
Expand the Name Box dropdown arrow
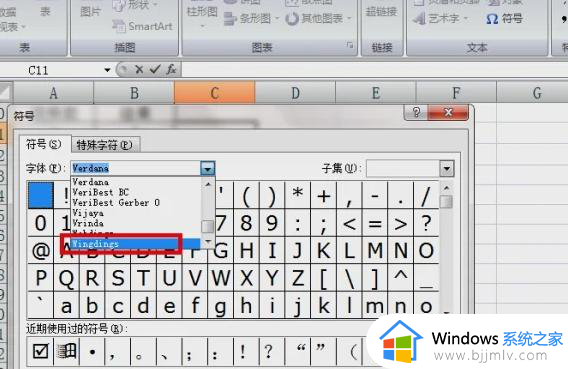pyautogui.click(x=107, y=70)
